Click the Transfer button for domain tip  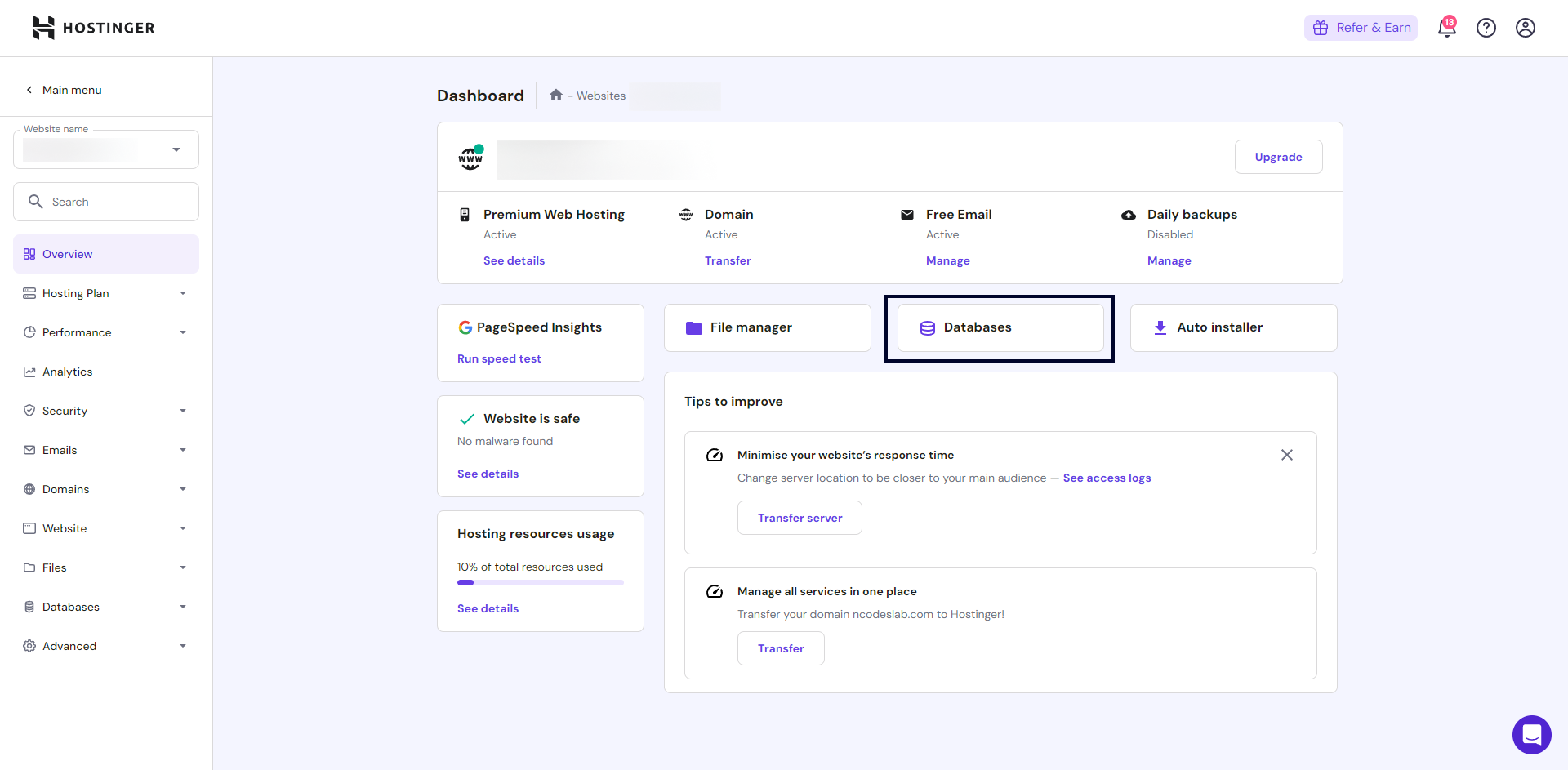point(781,648)
